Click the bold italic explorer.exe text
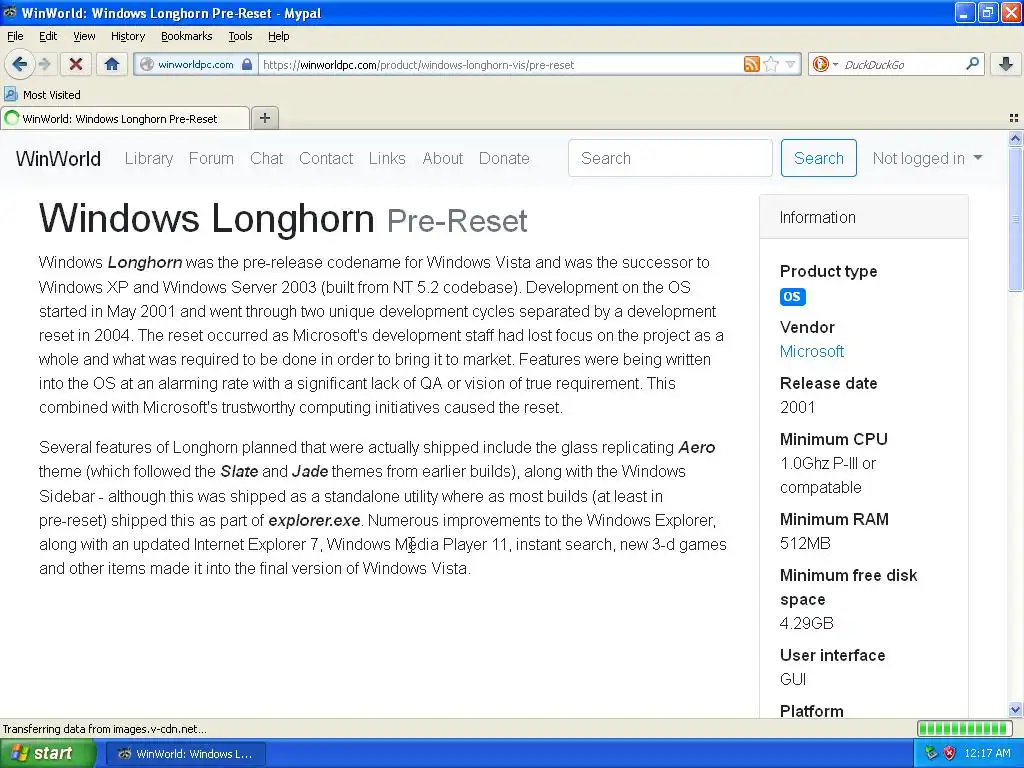Image resolution: width=1024 pixels, height=768 pixels. (314, 520)
